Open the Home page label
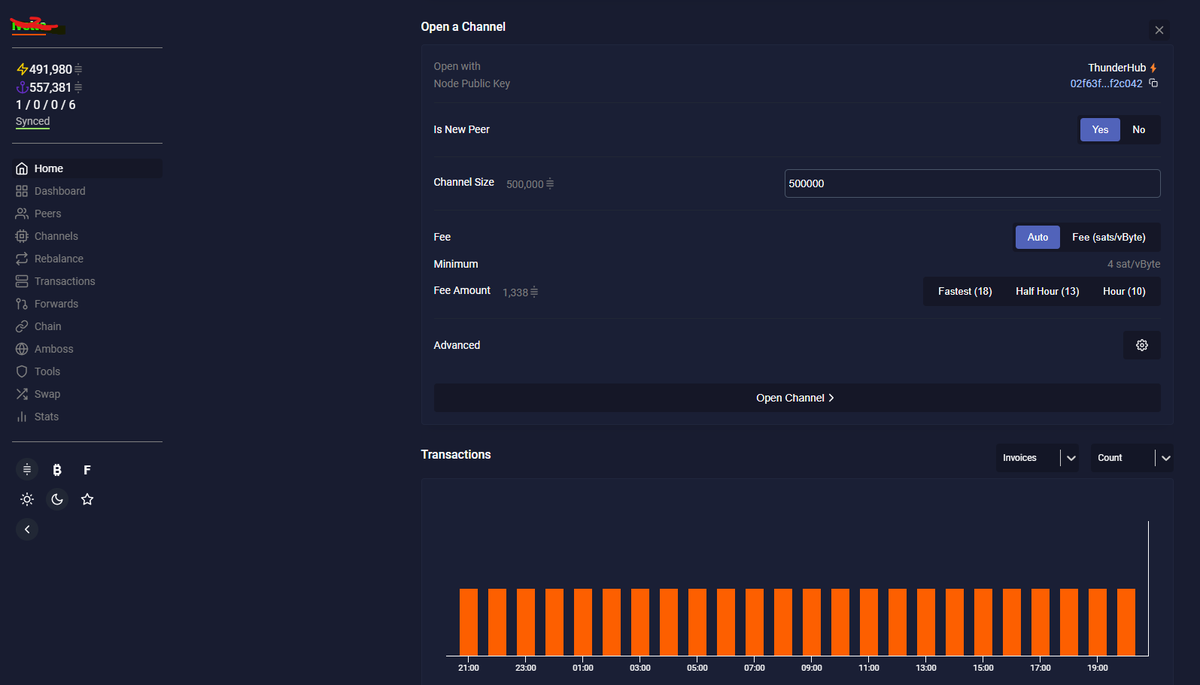The width and height of the screenshot is (1200, 685). point(49,169)
